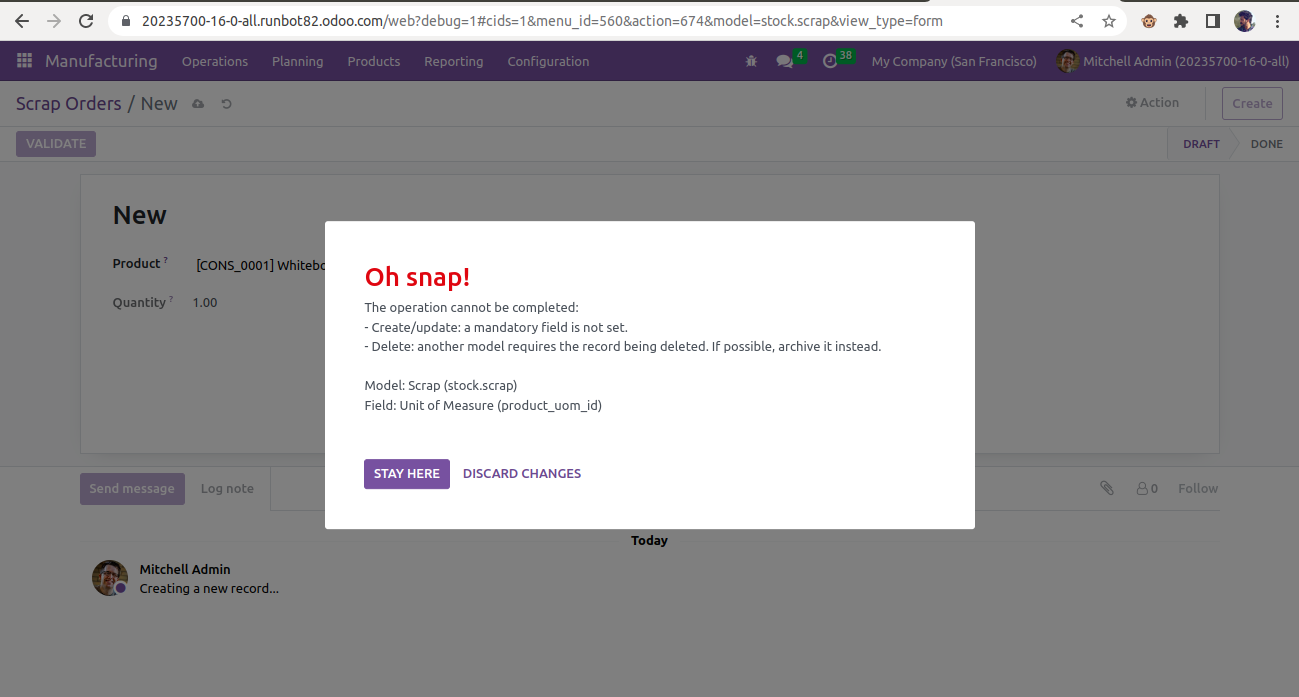Screen dimensions: 1299x697
Task: Open the Products menu
Action: [x=374, y=61]
